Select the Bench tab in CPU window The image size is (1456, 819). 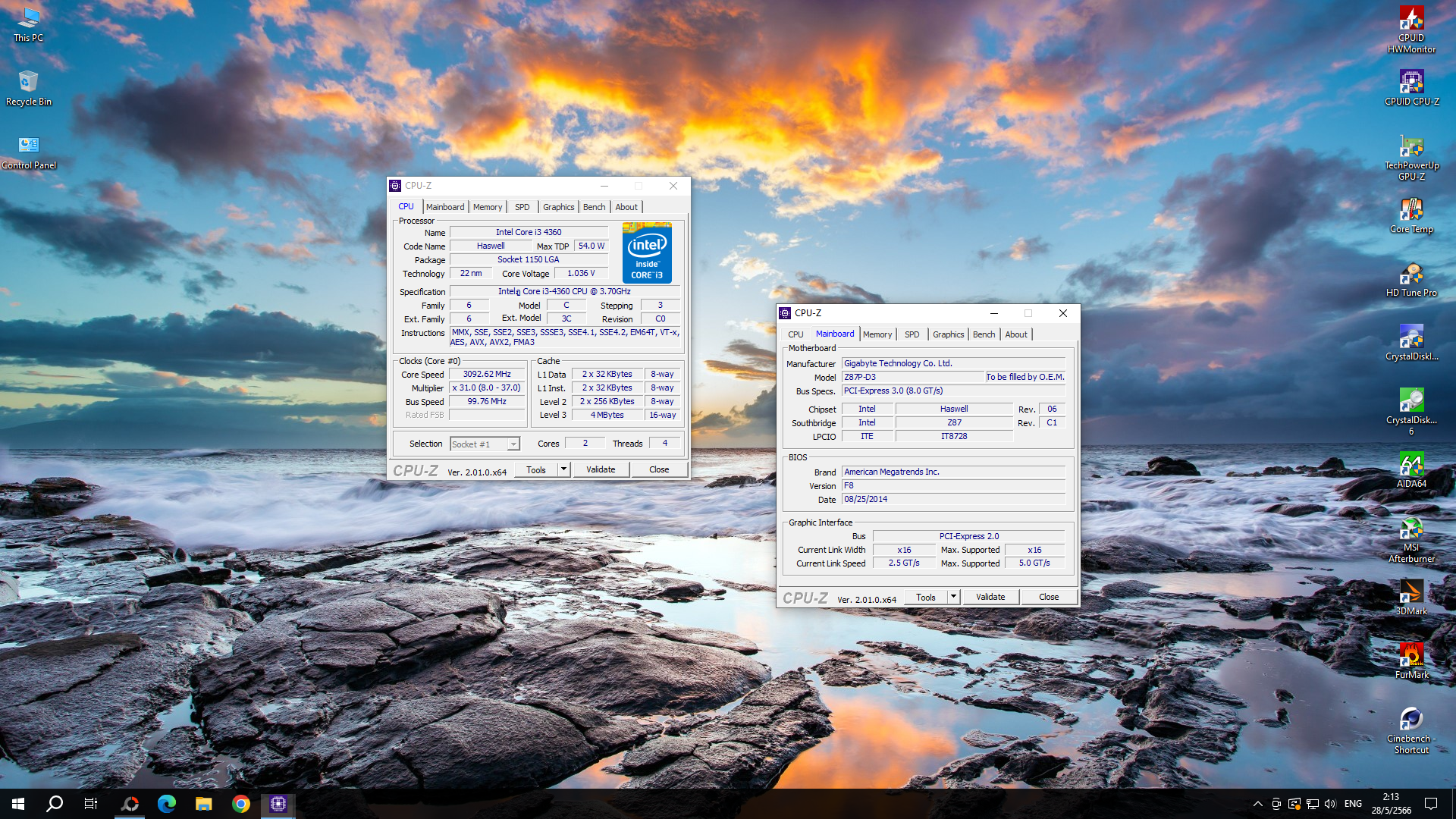594,207
